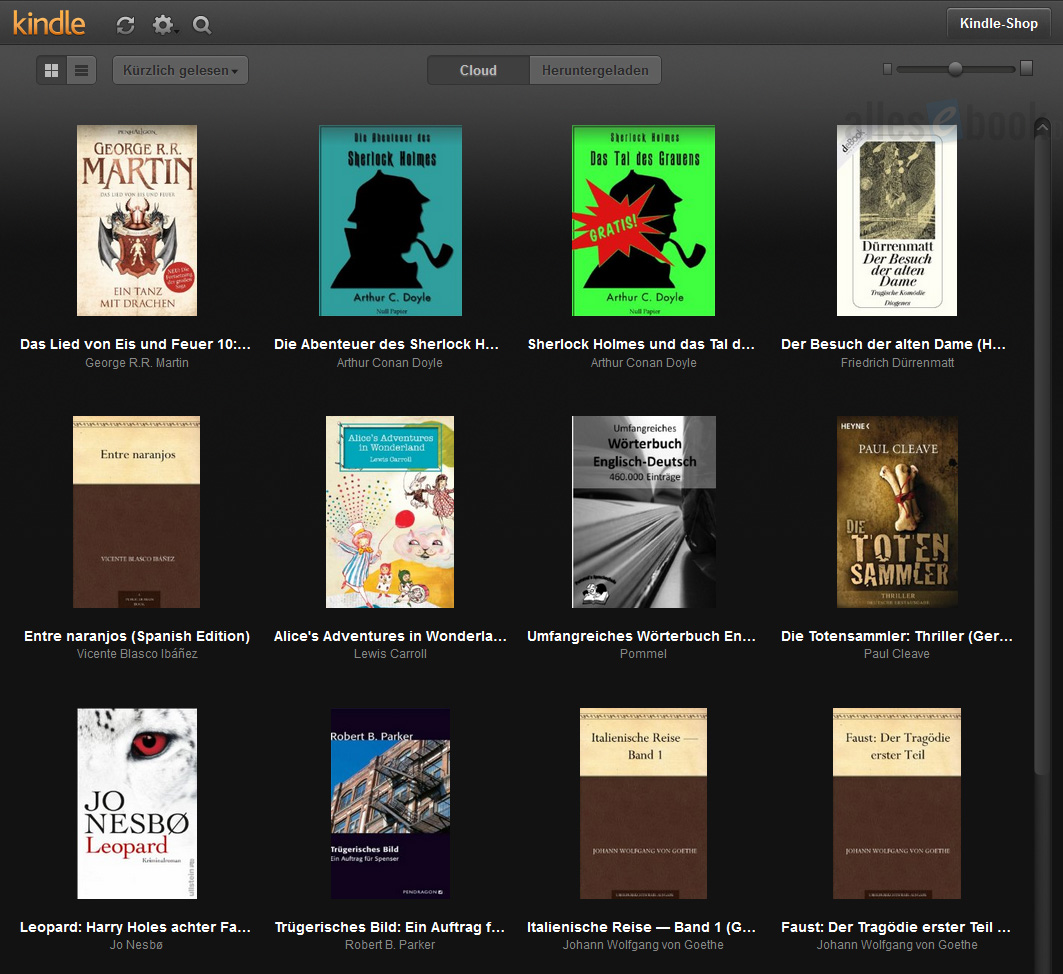This screenshot has width=1063, height=974.
Task: Click author name 'Paul Cleave'
Action: (x=897, y=654)
